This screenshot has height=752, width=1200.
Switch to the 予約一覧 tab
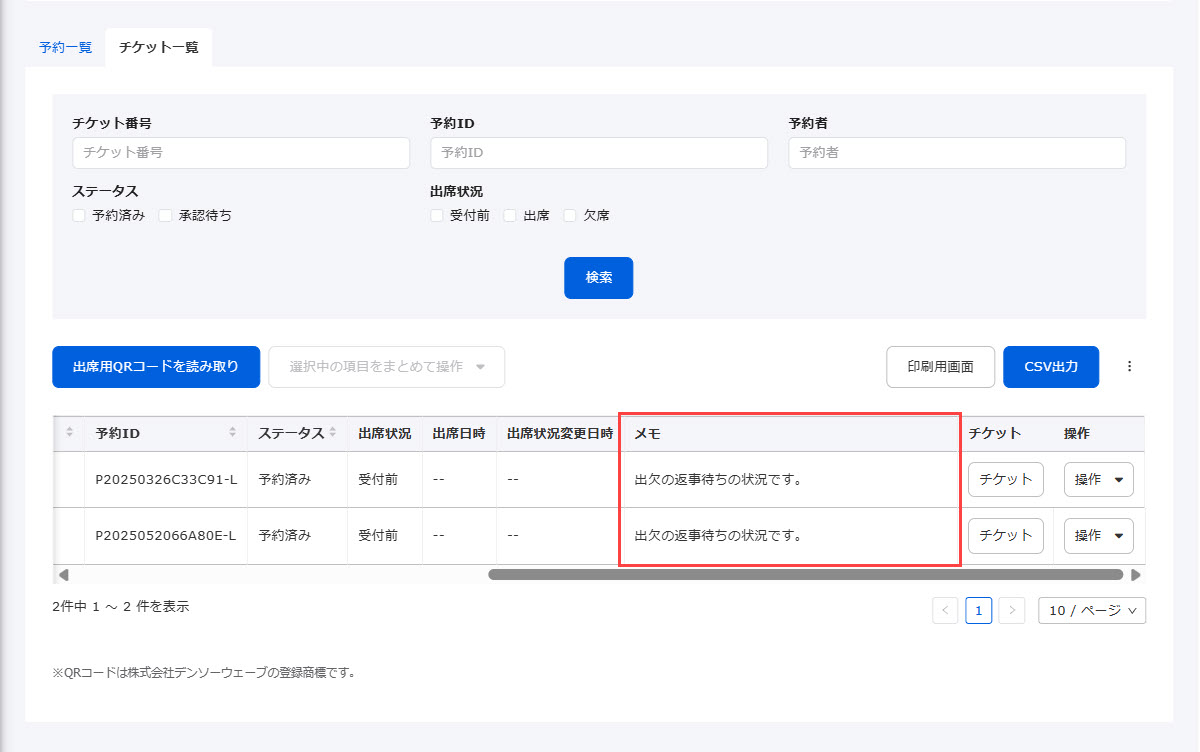point(65,47)
